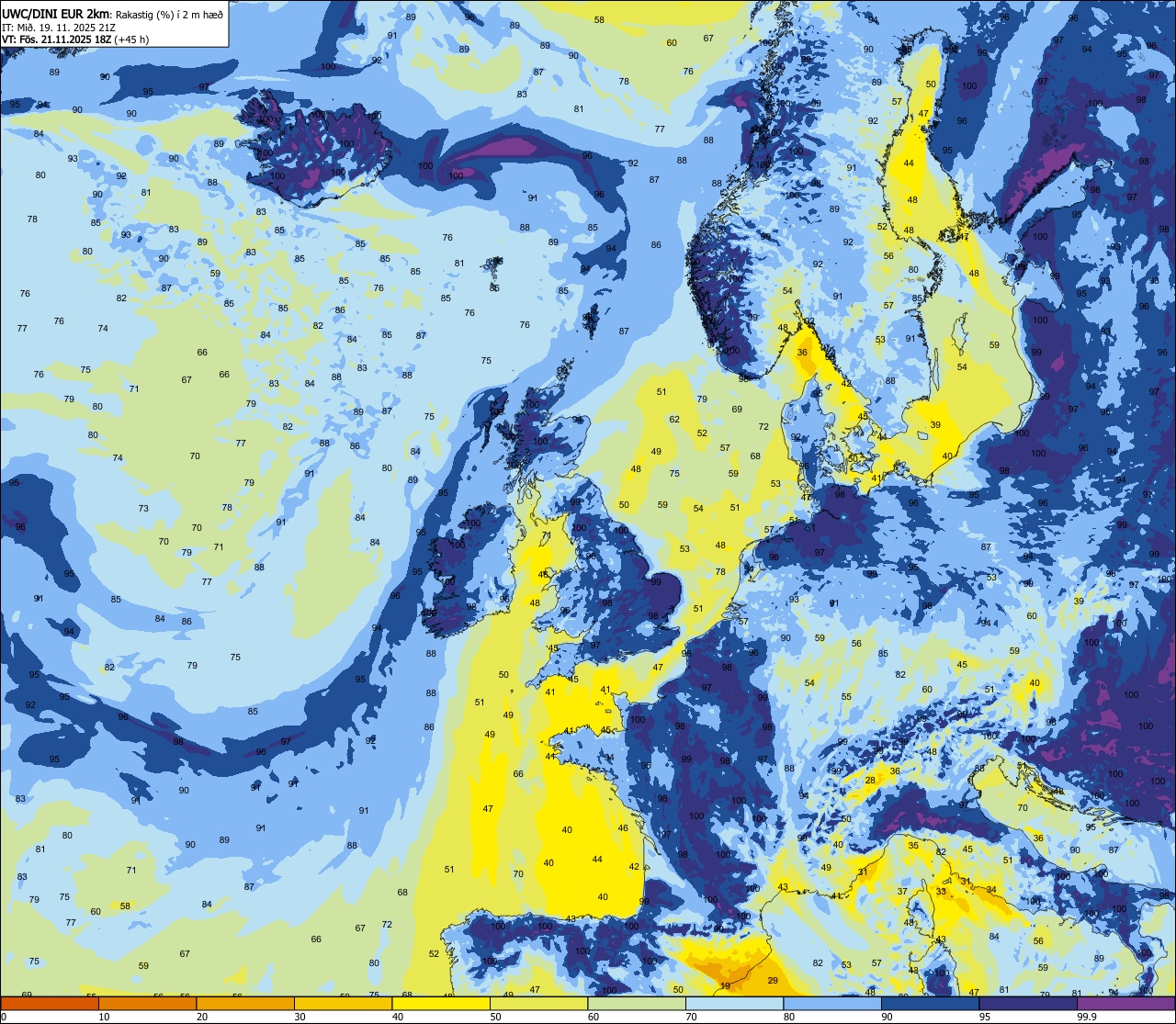This screenshot has height=1024, width=1176.
Task: Click the purple legend segment above 99.9
Action: 1125,1003
